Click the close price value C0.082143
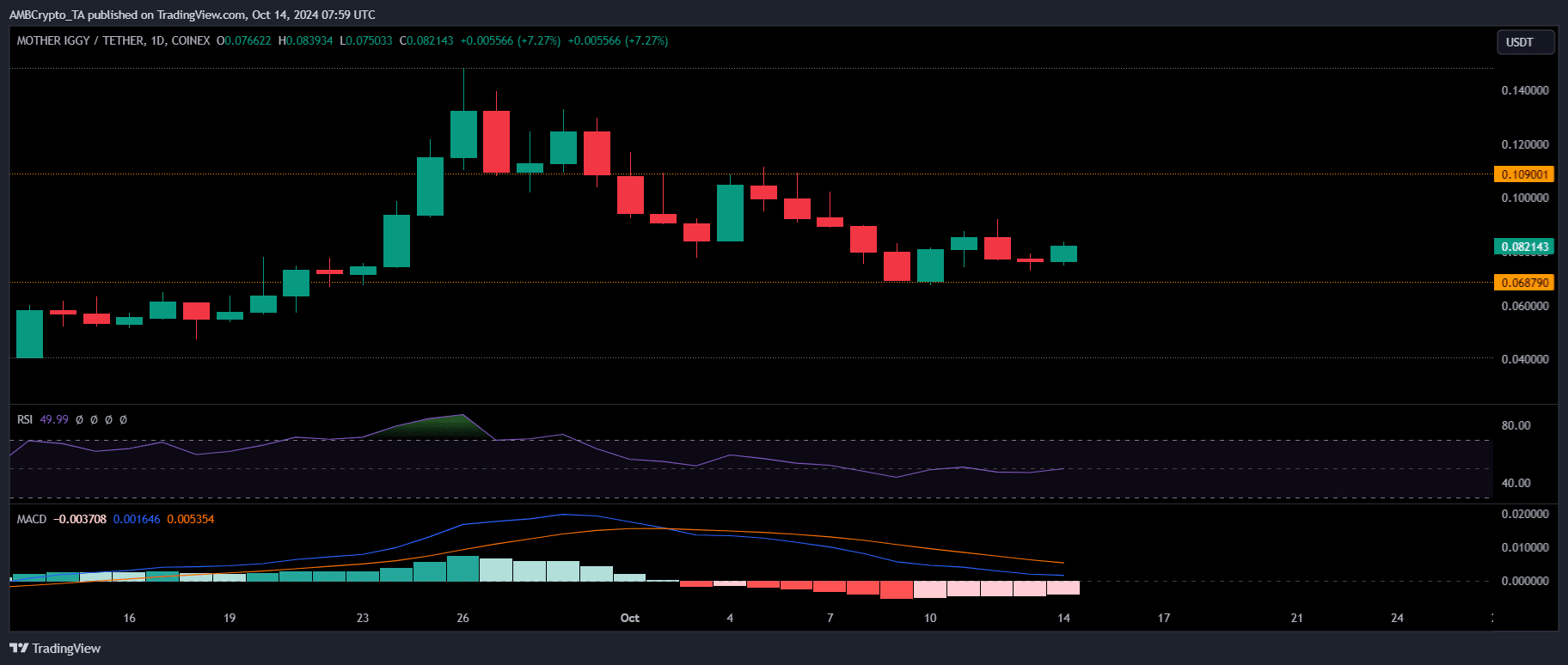The height and width of the screenshot is (665, 1568). coord(426,40)
